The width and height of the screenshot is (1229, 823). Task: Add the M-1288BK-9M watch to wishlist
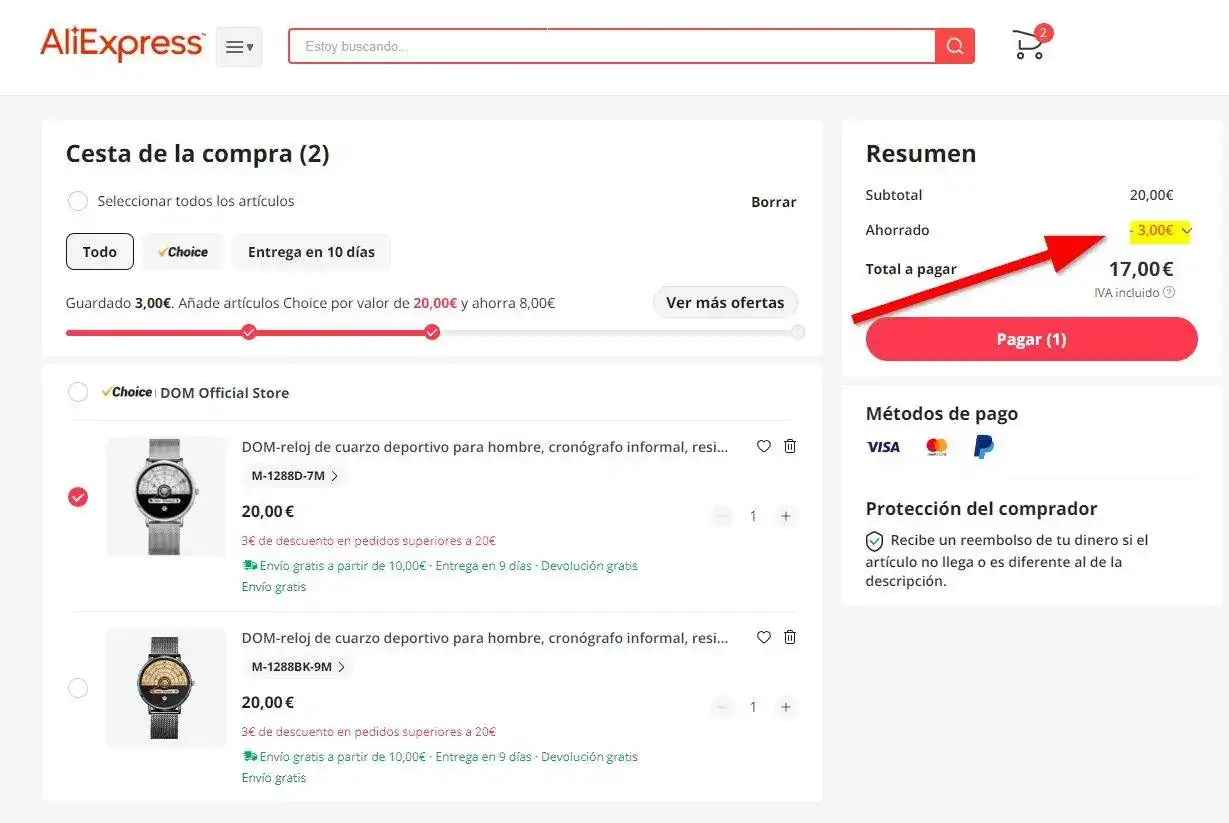click(764, 637)
